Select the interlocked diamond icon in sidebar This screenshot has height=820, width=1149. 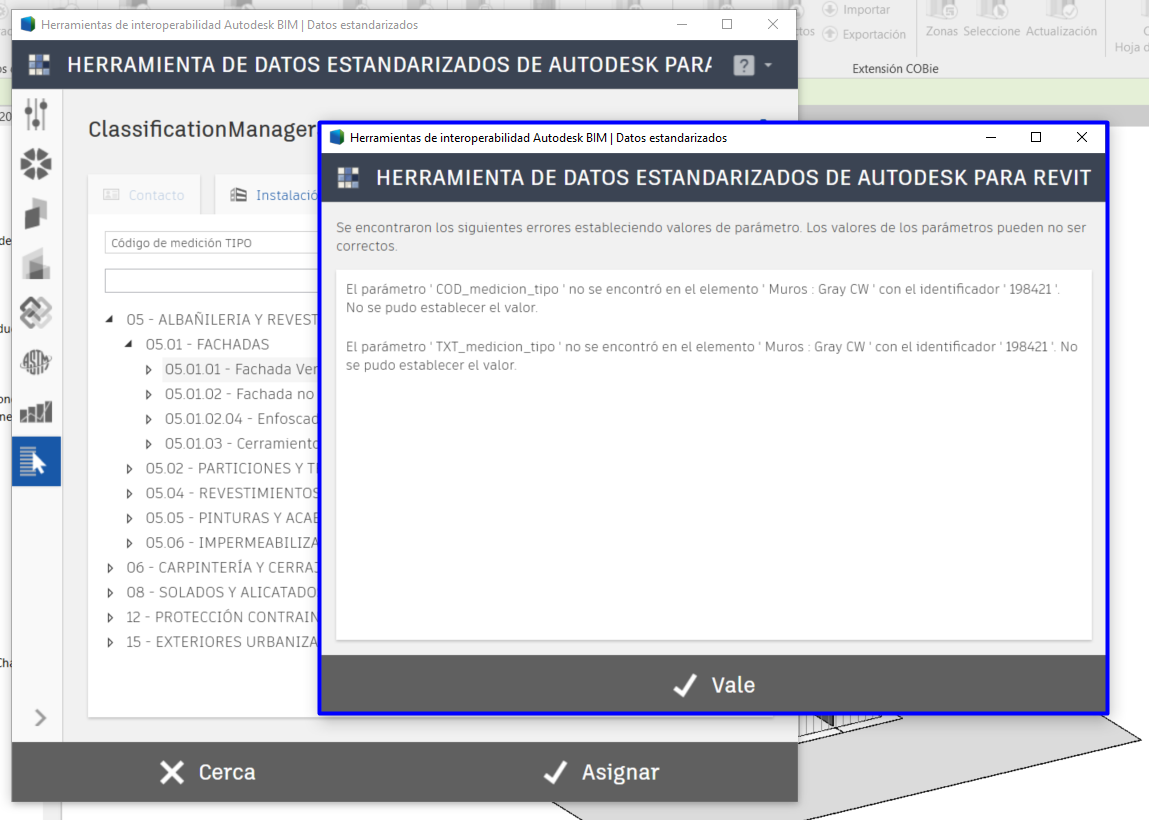pos(36,313)
